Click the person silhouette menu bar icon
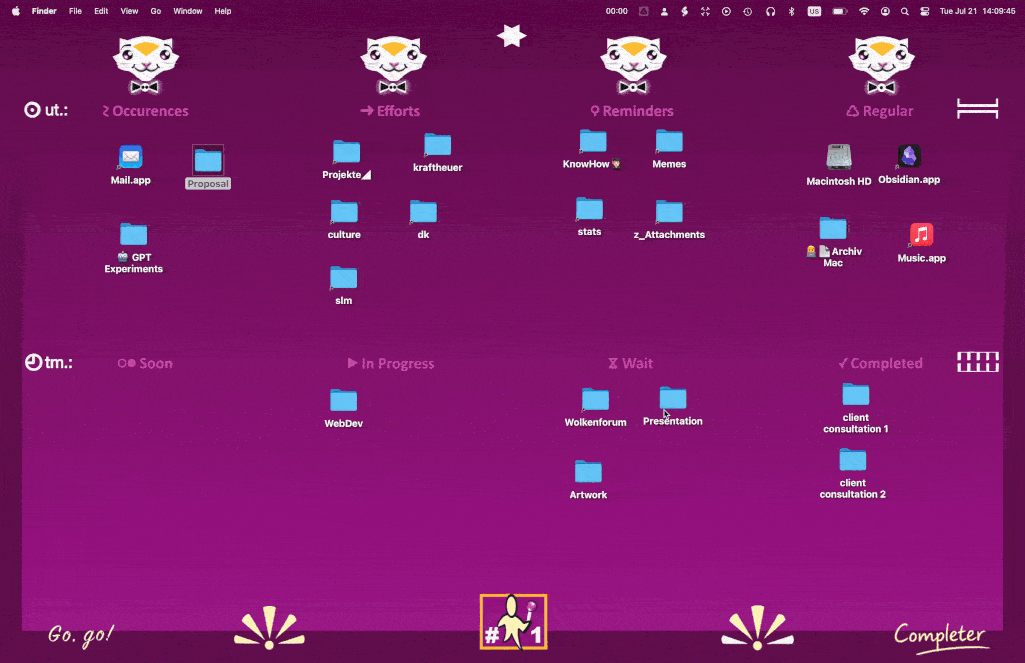1025x663 pixels. click(x=664, y=11)
